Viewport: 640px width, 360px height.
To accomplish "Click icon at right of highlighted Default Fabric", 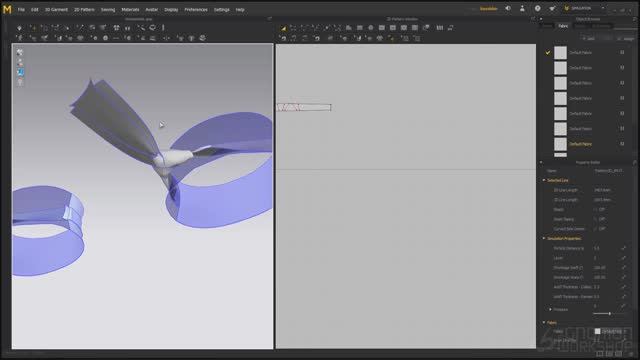I will point(622,144).
